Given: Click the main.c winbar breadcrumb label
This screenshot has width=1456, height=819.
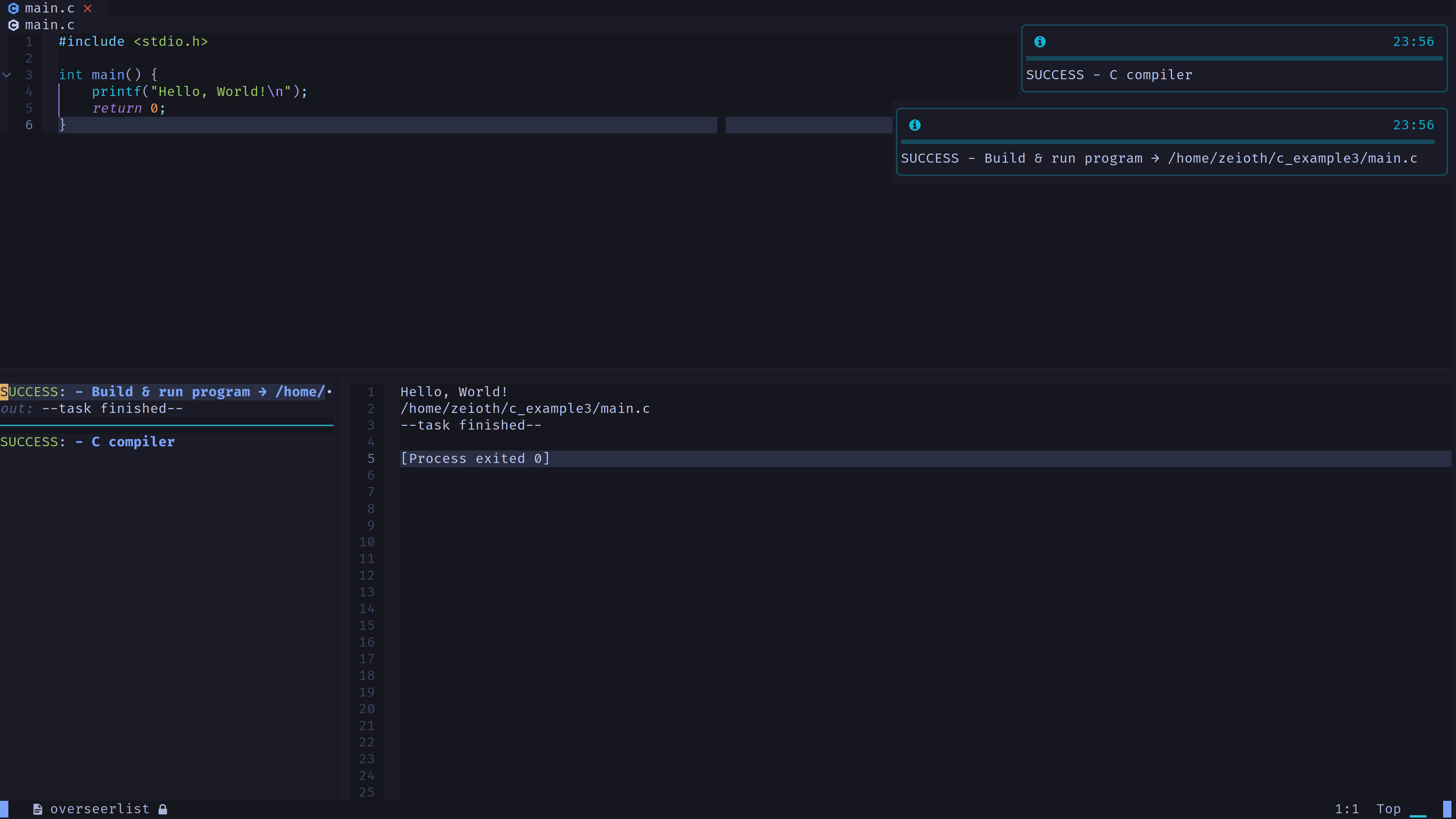Looking at the screenshot, I should coord(50,25).
